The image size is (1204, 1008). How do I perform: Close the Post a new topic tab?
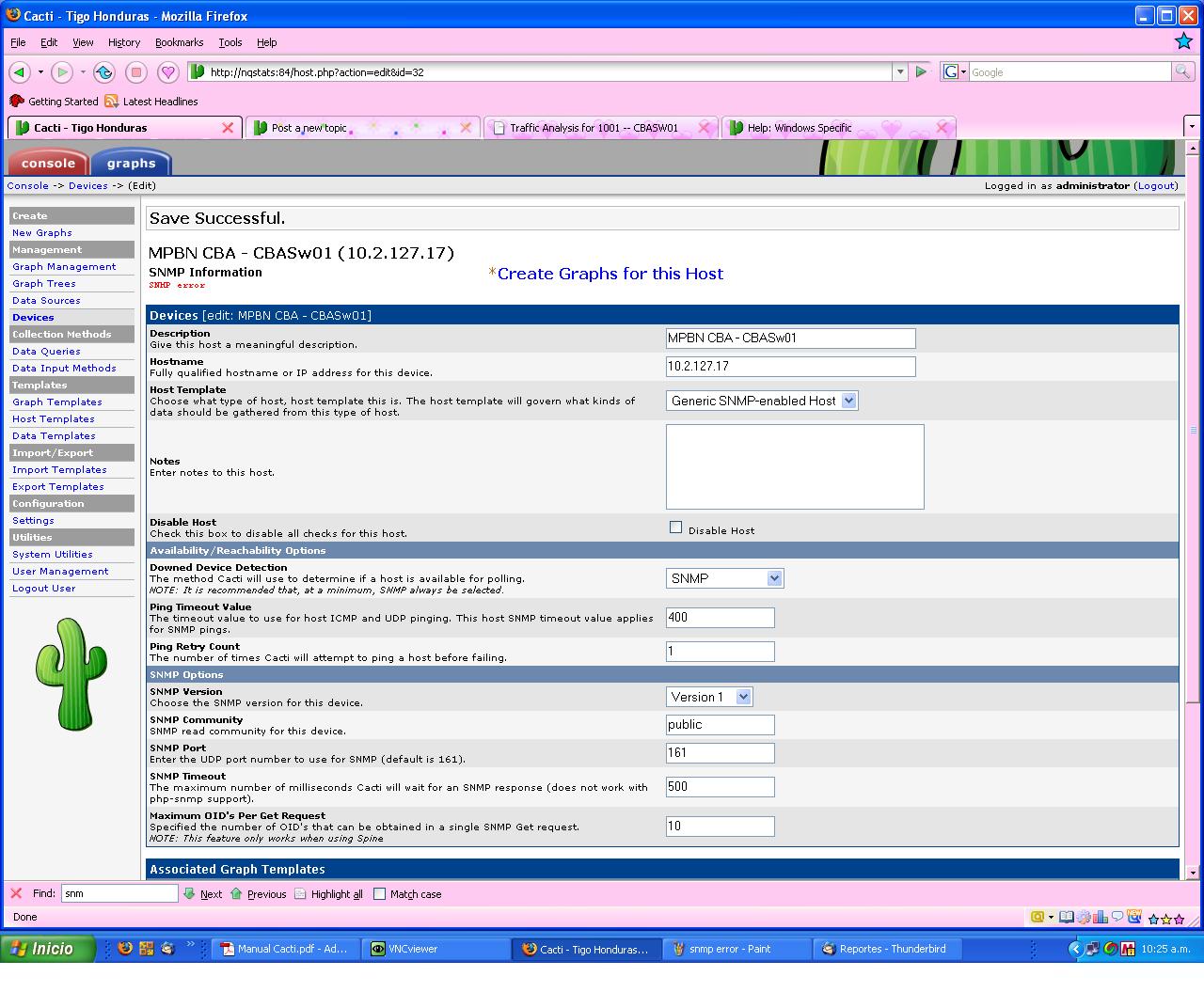(466, 128)
